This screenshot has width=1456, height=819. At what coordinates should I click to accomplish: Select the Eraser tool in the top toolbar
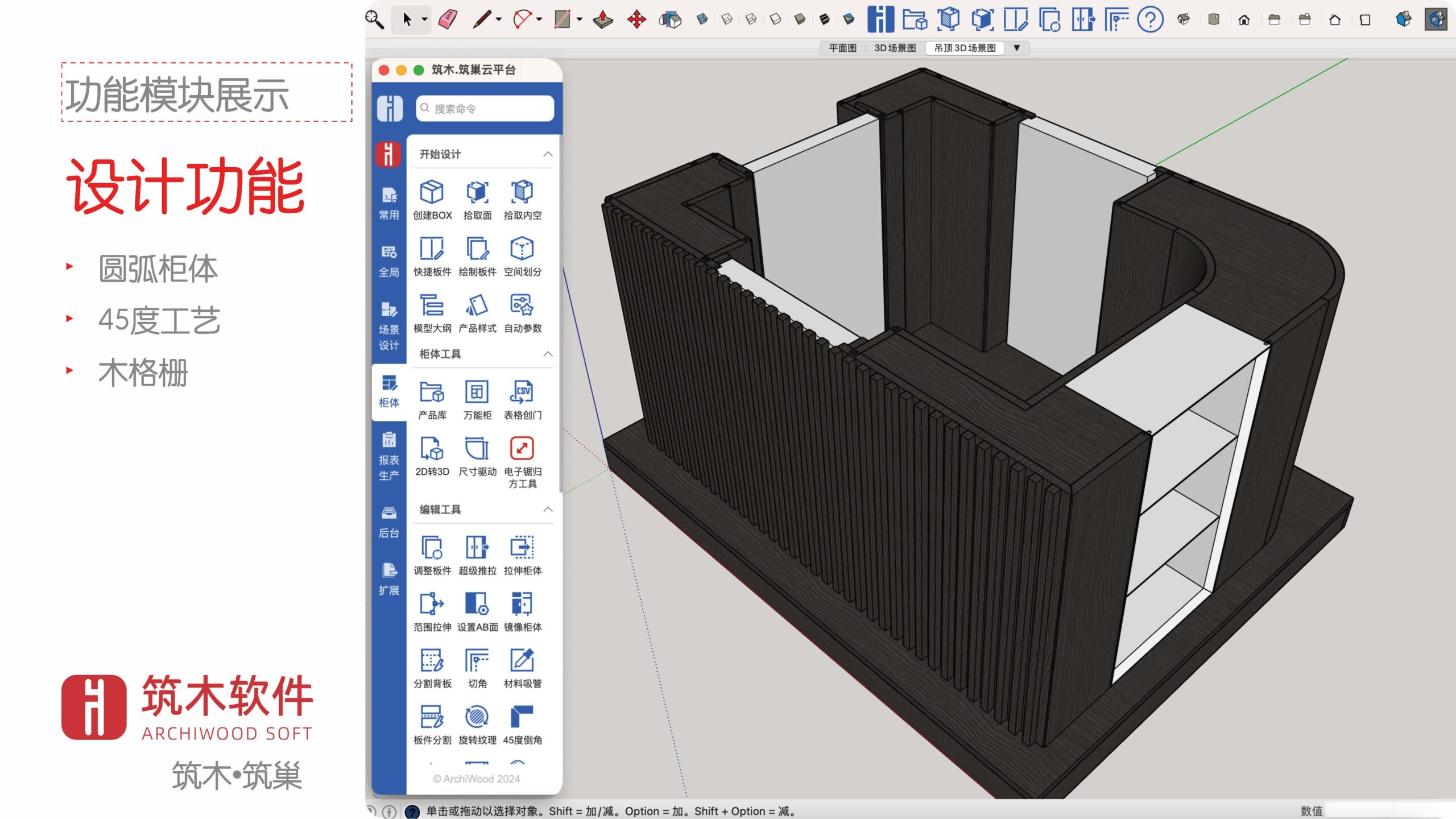coord(448,19)
